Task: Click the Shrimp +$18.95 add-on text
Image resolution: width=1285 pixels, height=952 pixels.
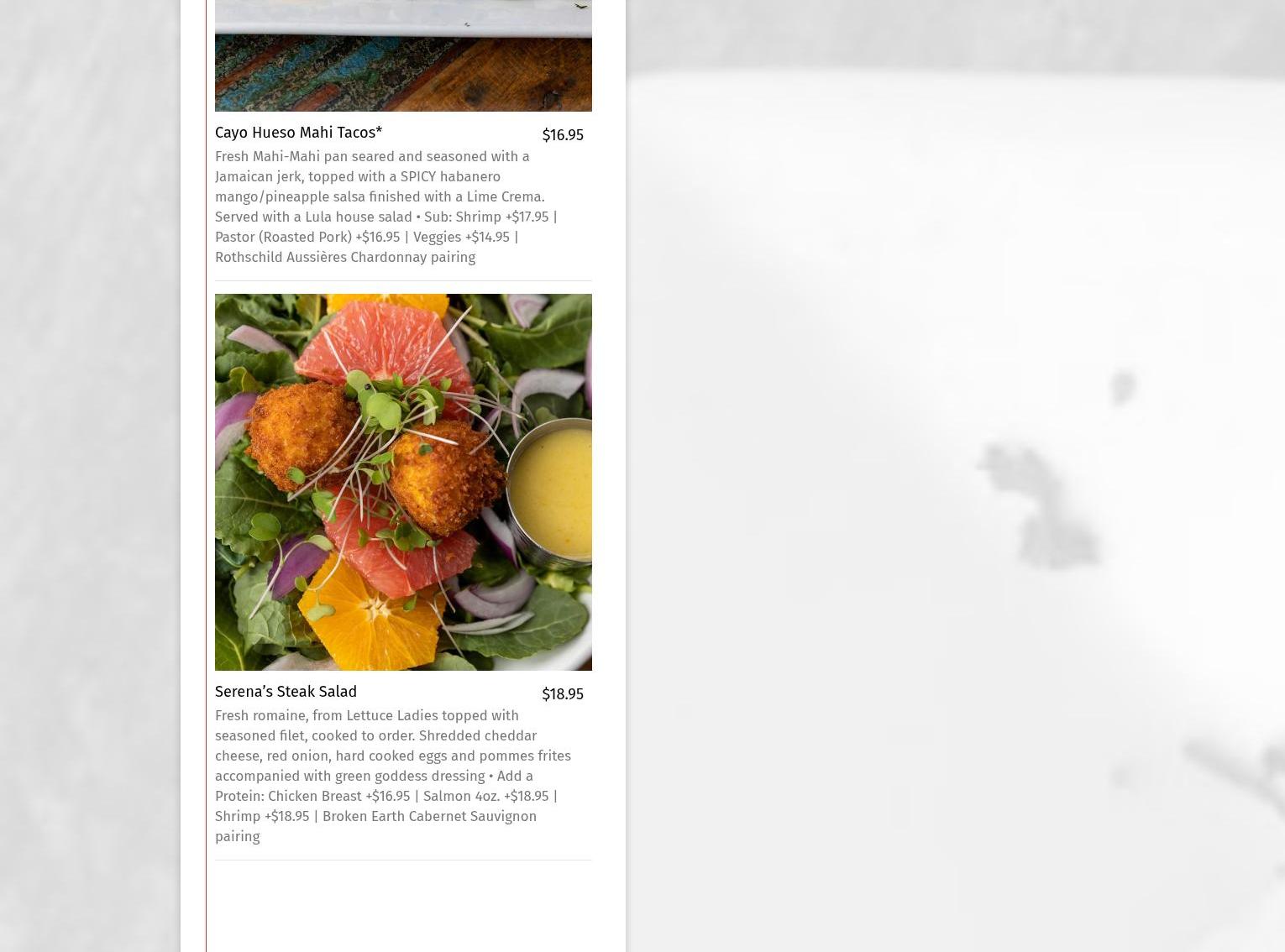Action: point(262,816)
